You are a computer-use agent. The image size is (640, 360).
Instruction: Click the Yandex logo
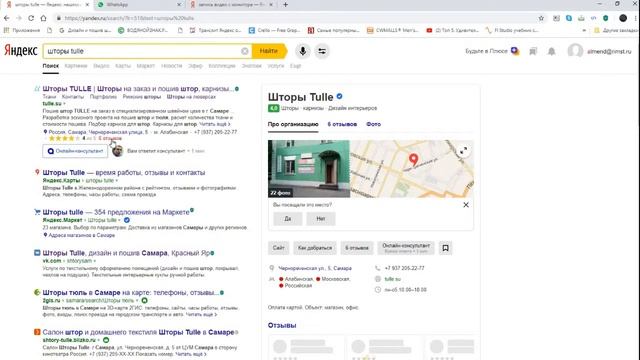(20, 51)
